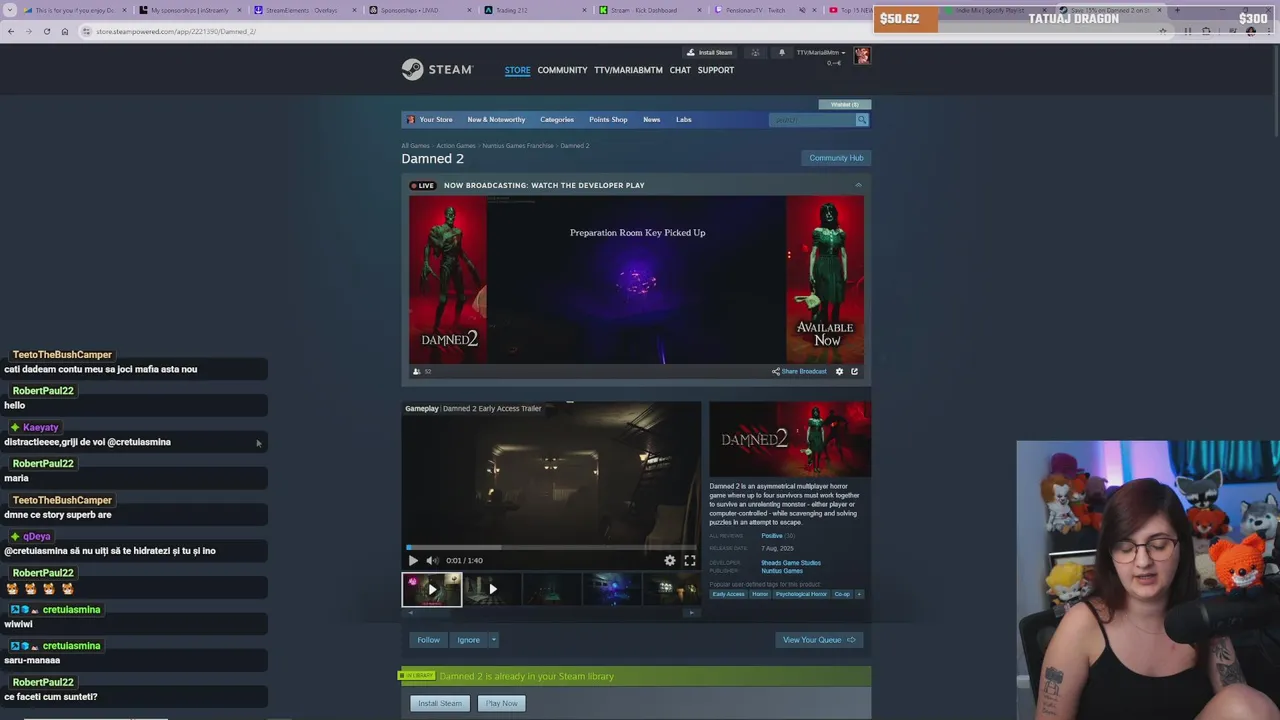Open trailer video settings gear
Image resolution: width=1280 pixels, height=720 pixels.
[670, 560]
